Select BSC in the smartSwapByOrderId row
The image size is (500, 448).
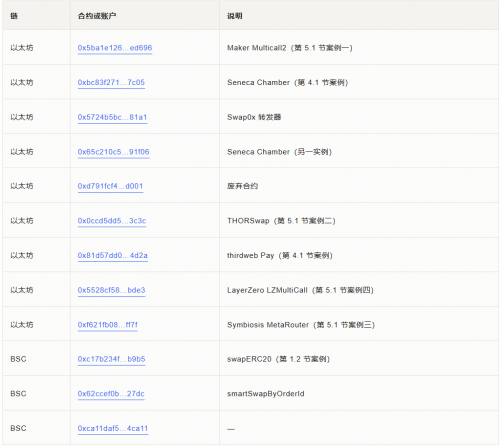click(x=18, y=394)
